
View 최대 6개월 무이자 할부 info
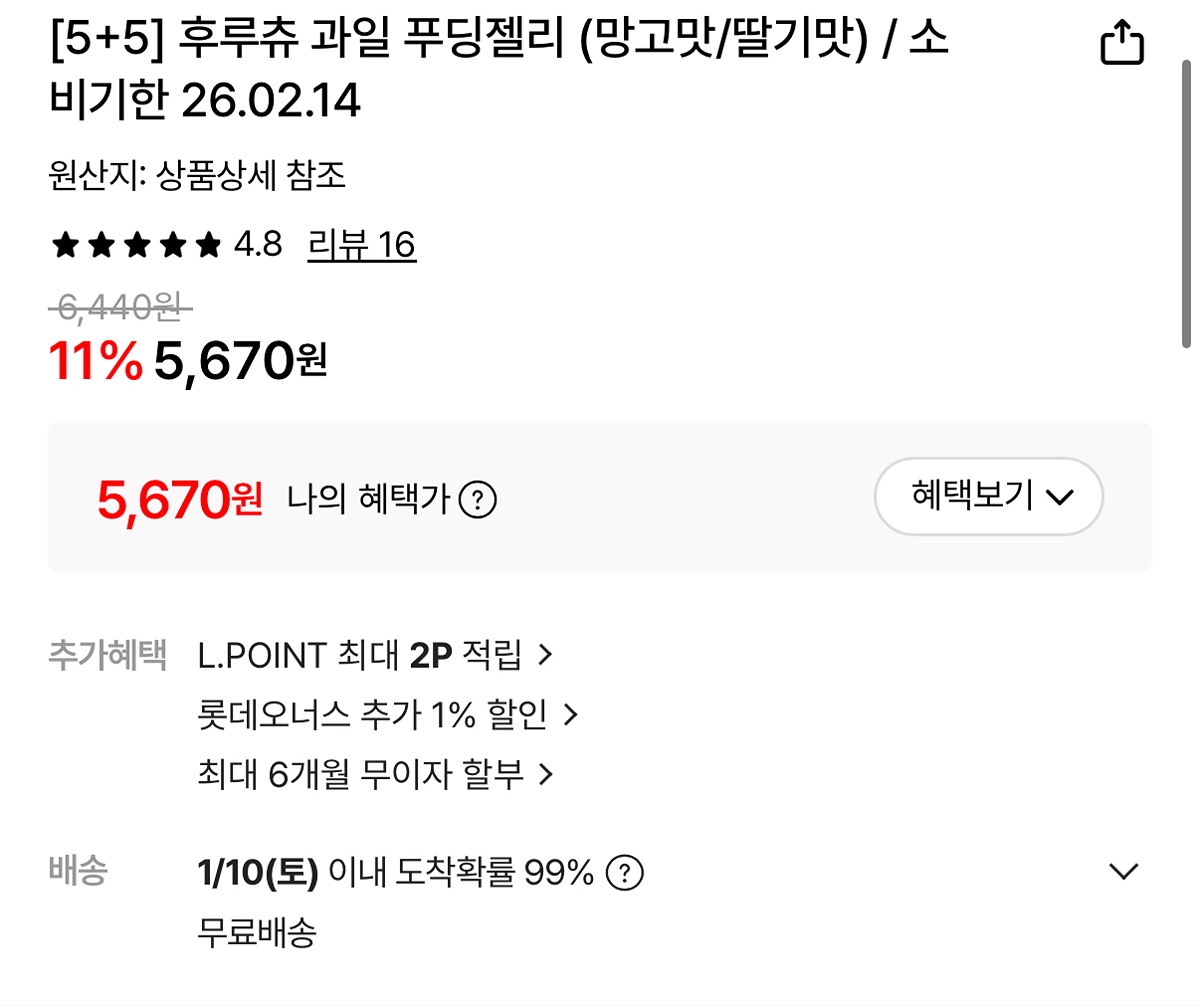[x=361, y=774]
